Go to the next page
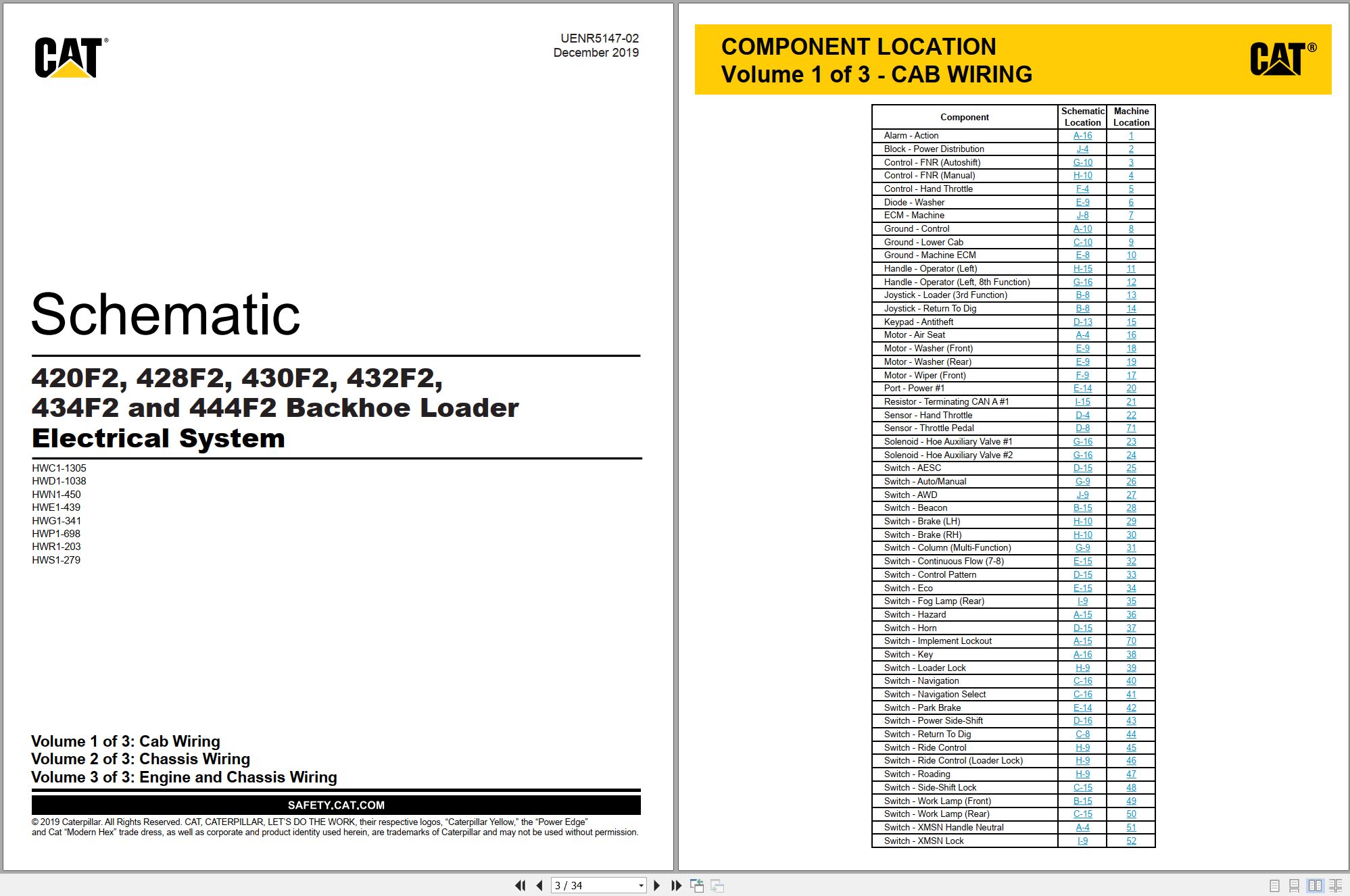Screen dimensions: 1350x896 tap(656, 885)
